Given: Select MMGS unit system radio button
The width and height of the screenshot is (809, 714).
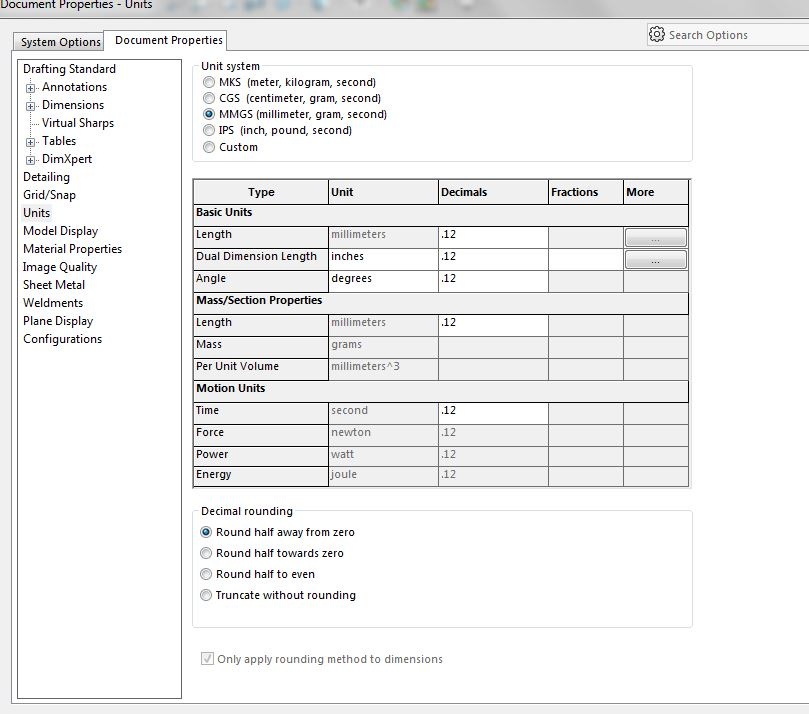Looking at the screenshot, I should pyautogui.click(x=209, y=114).
